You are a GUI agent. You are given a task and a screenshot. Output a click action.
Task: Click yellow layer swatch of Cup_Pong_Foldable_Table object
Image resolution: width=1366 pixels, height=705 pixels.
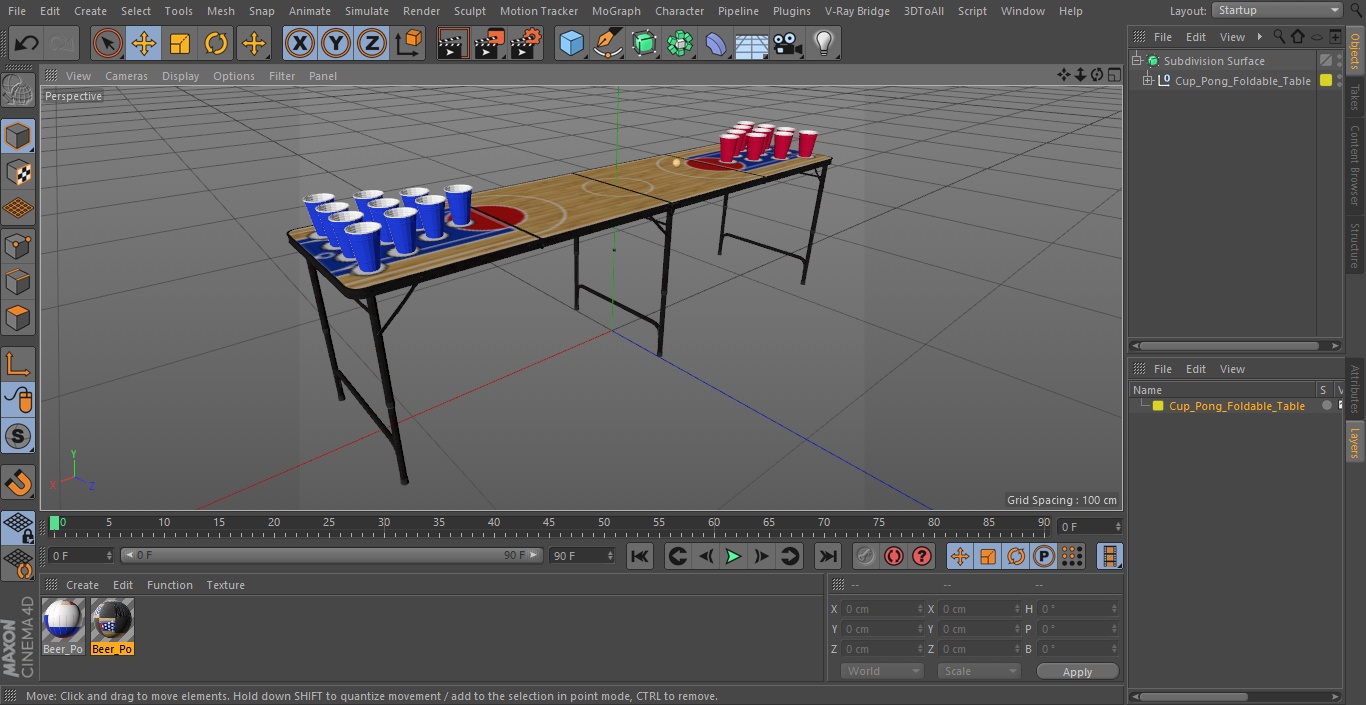pos(1326,81)
